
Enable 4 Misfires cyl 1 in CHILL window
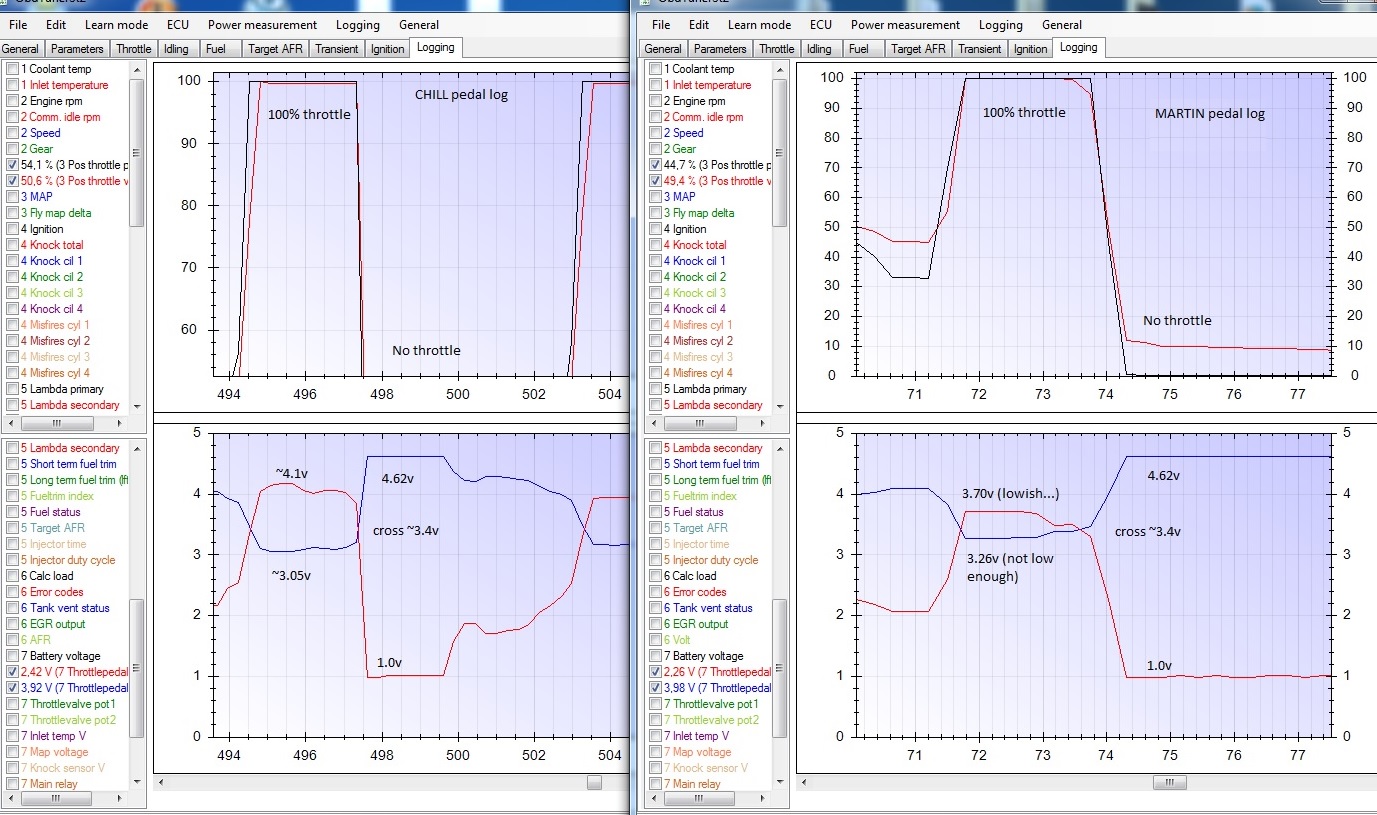point(12,325)
